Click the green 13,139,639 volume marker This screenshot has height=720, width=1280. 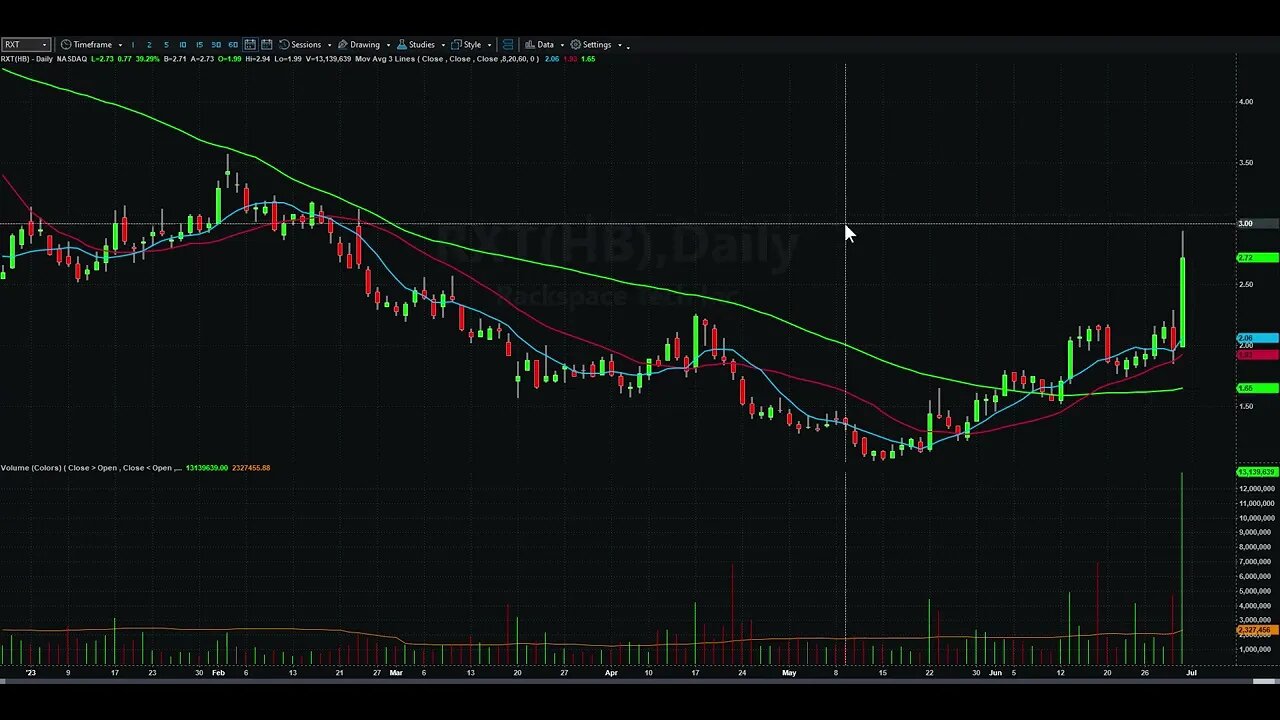tap(1257, 472)
